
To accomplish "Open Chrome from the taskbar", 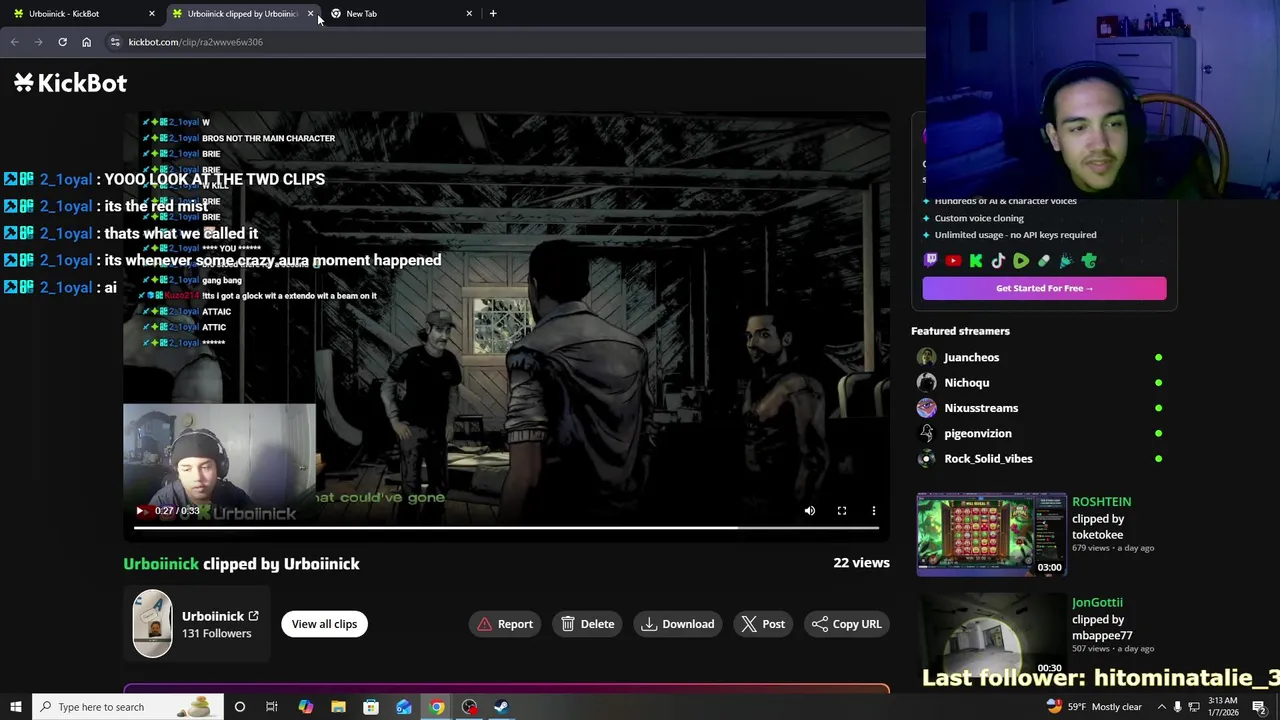I will [x=437, y=707].
